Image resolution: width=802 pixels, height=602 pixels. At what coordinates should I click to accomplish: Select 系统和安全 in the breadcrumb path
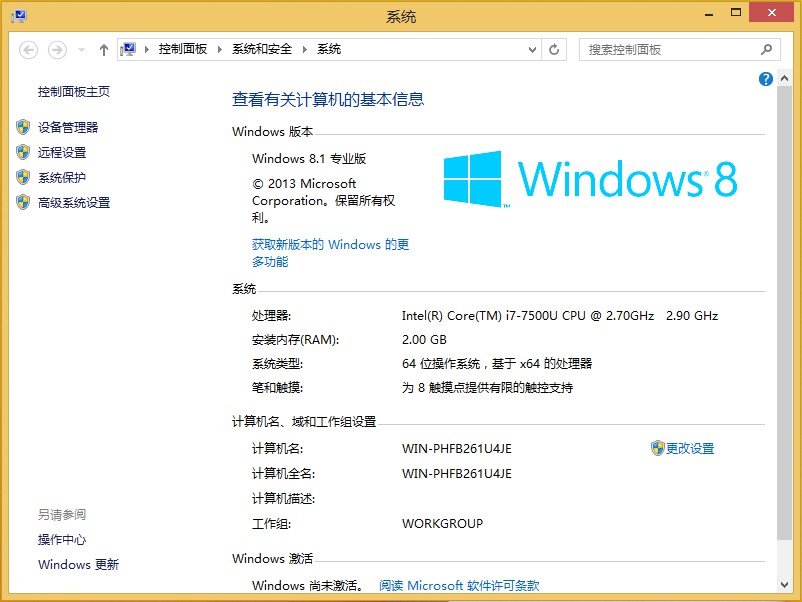[x=262, y=49]
